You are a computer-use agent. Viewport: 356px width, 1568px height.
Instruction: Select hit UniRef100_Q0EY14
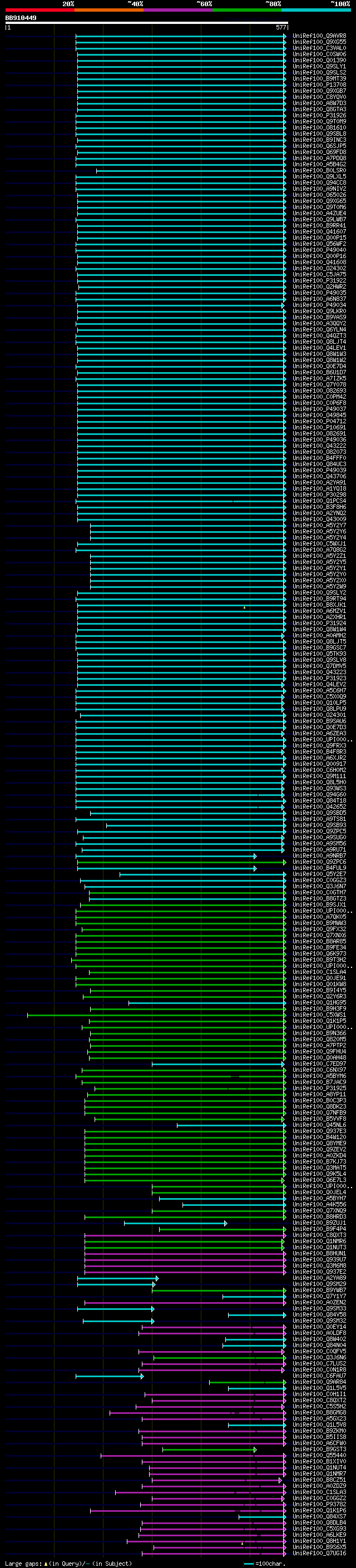[319, 1327]
